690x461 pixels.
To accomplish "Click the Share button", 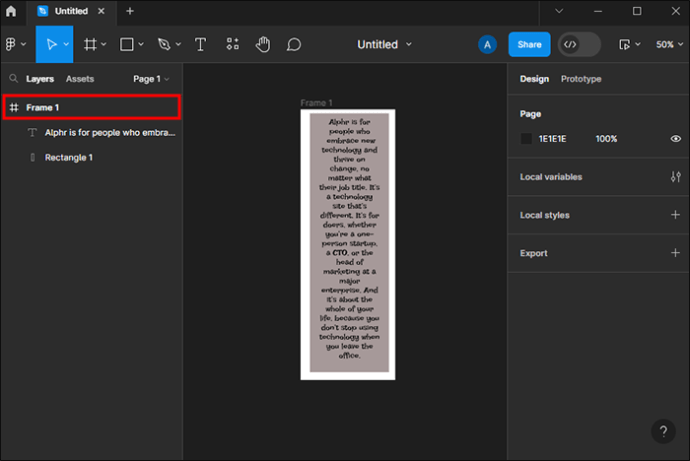I will (x=529, y=45).
